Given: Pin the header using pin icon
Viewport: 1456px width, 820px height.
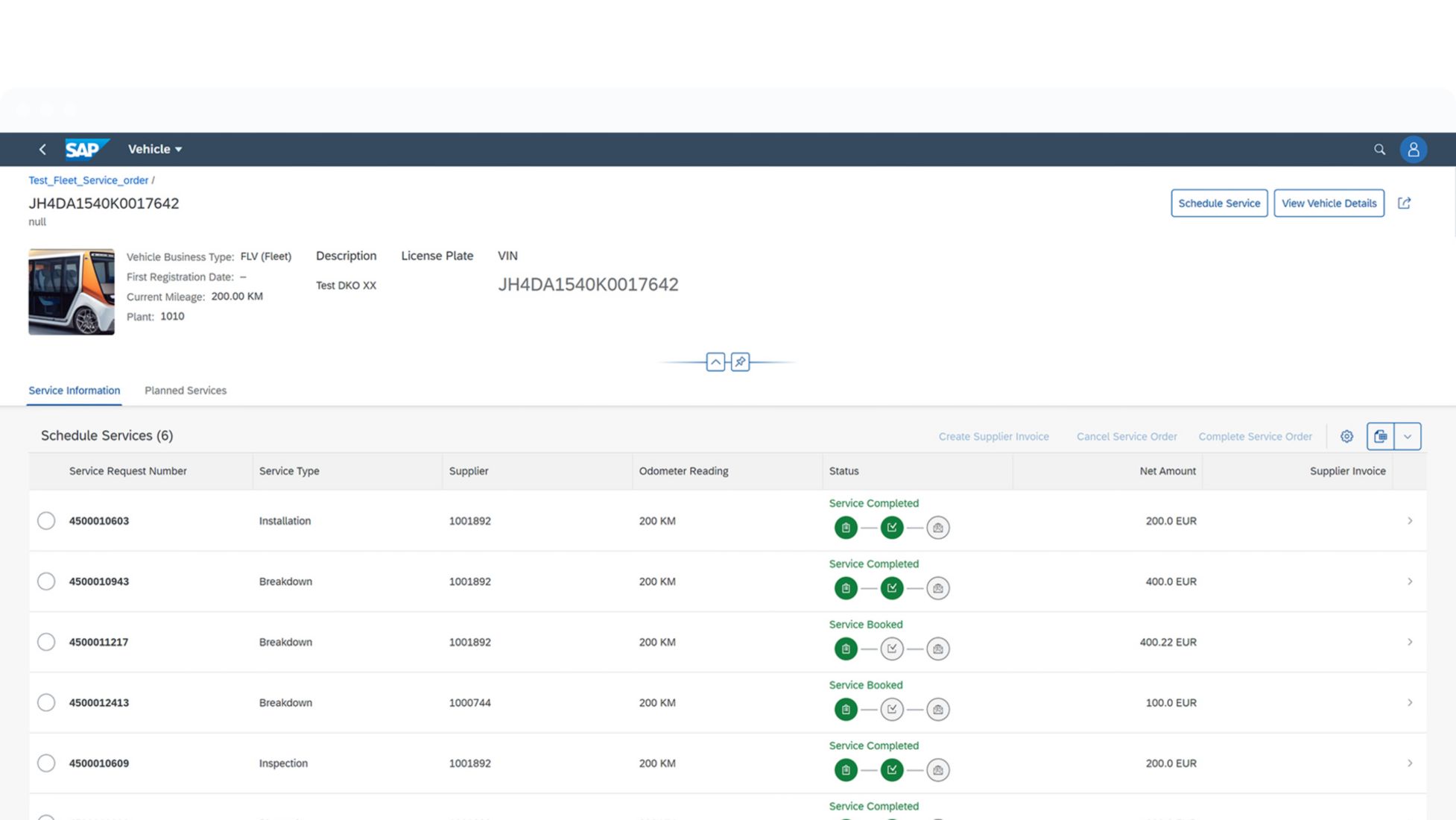Looking at the screenshot, I should 740,362.
